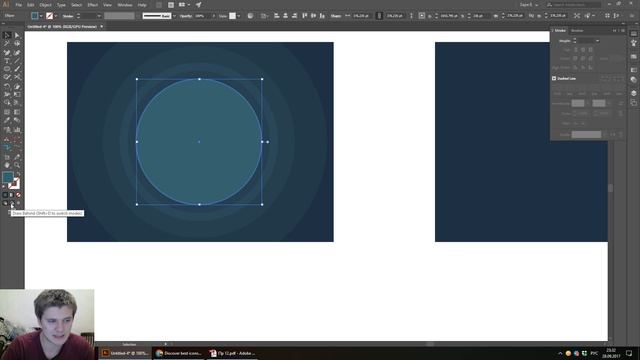Click graphic style swatch in control bar
Viewport: 640px width, 360px height.
point(232,16)
